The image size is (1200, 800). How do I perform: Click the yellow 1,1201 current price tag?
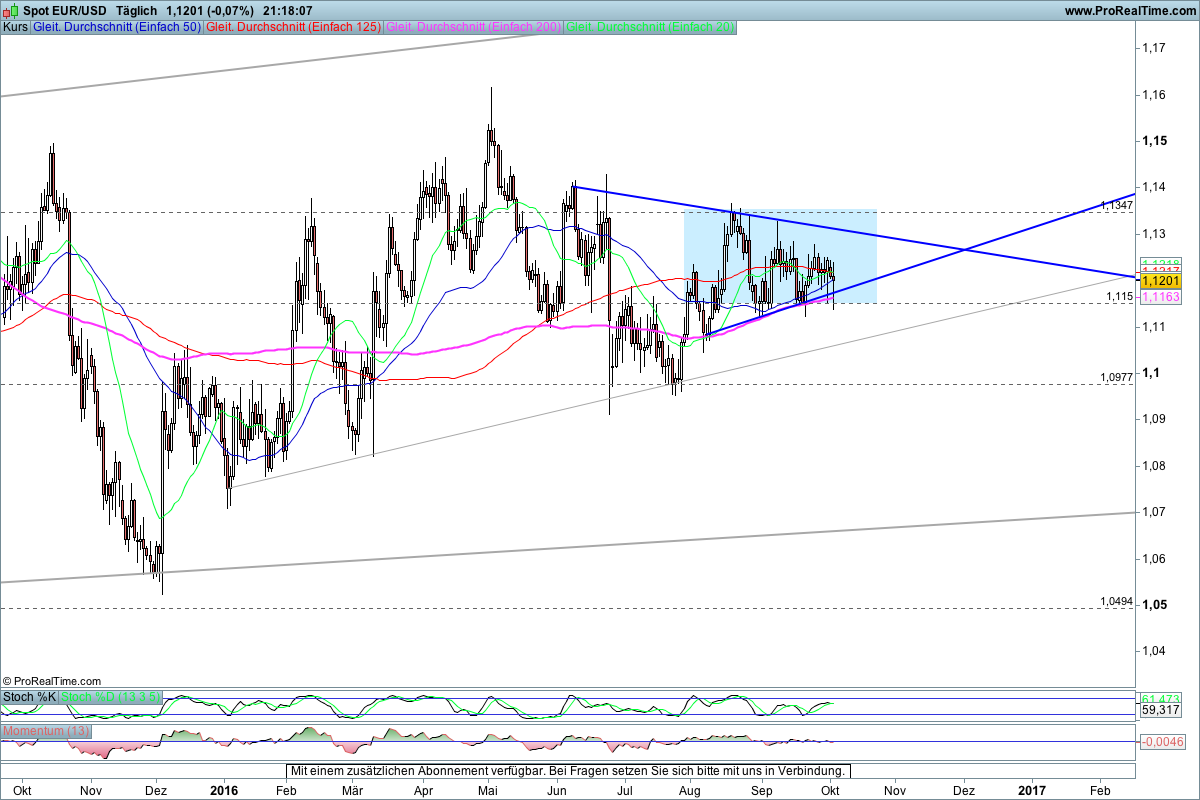click(1161, 283)
